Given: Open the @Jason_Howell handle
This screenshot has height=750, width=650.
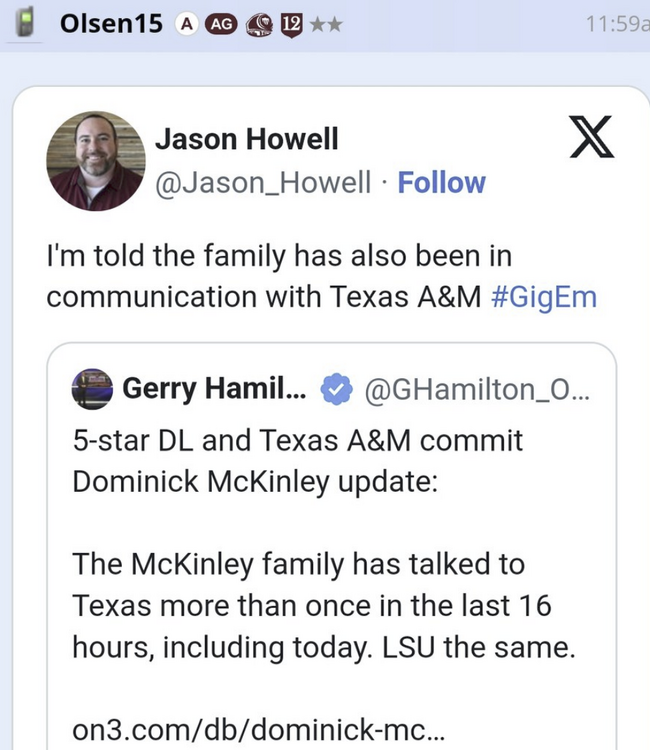Looking at the screenshot, I should 262,183.
